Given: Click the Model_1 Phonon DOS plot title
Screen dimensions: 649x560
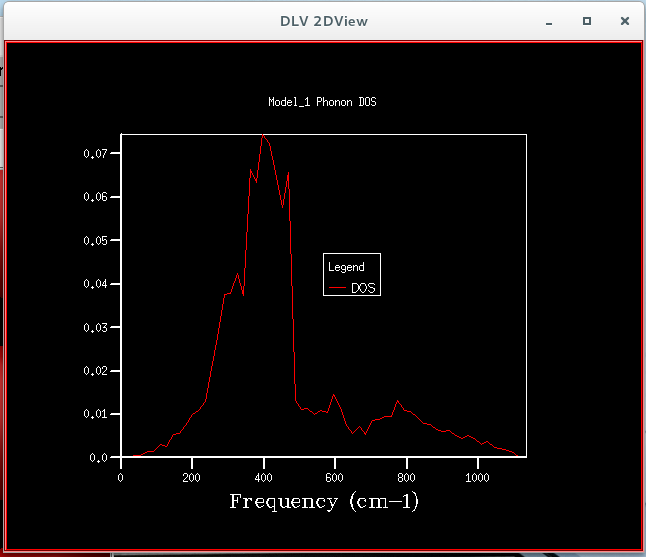Looking at the screenshot, I should 324,102.
